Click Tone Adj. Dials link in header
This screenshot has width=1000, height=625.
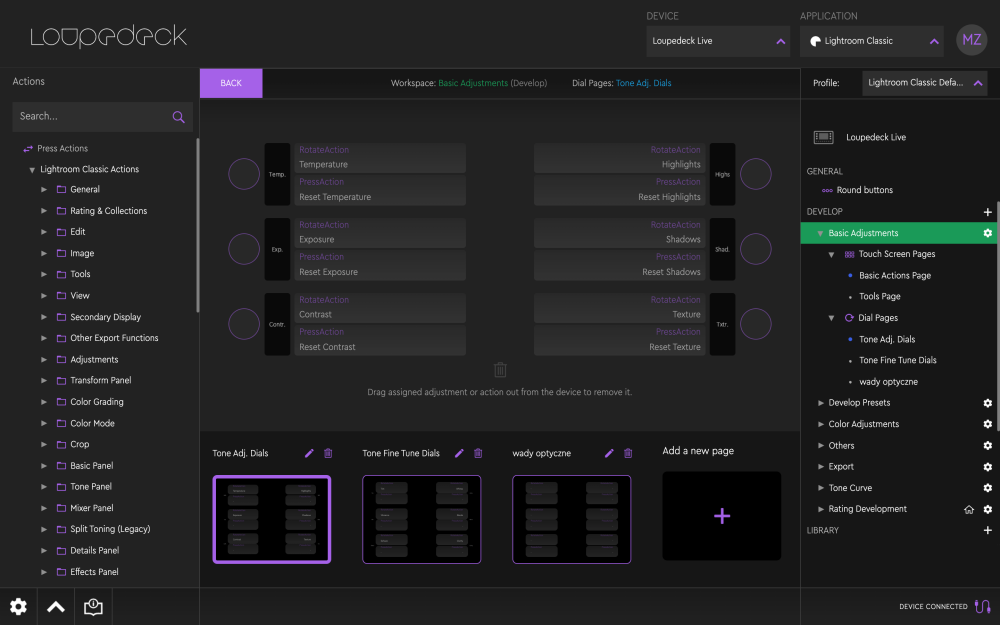coord(643,83)
